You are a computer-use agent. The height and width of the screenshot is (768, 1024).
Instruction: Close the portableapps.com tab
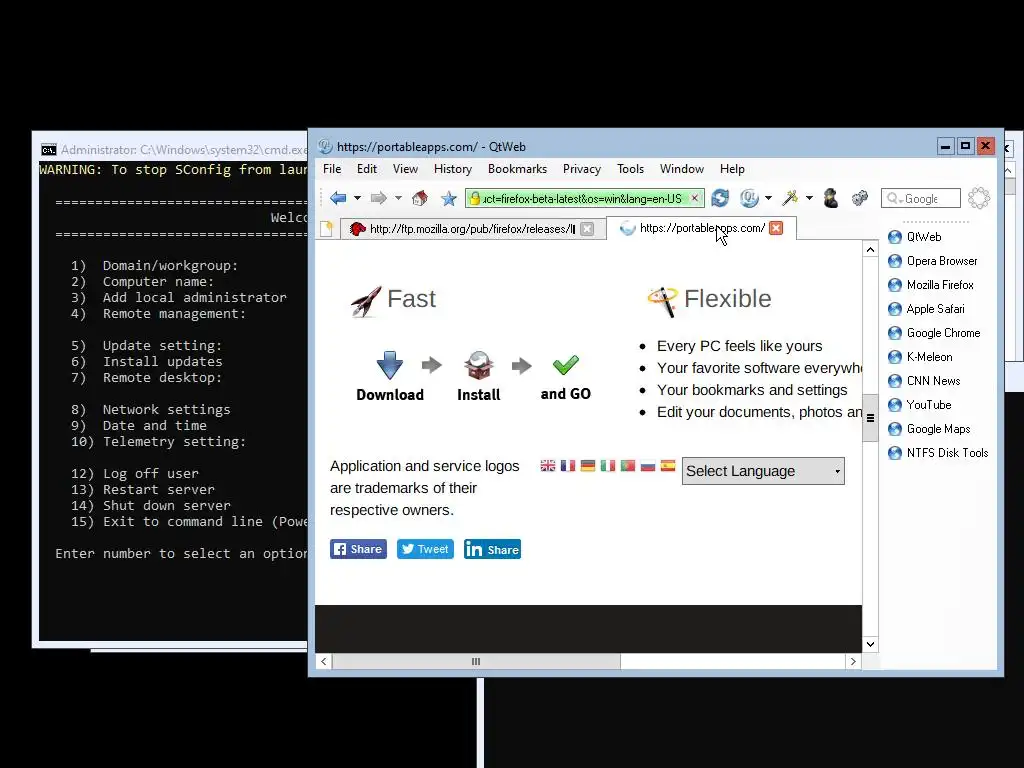coord(776,228)
